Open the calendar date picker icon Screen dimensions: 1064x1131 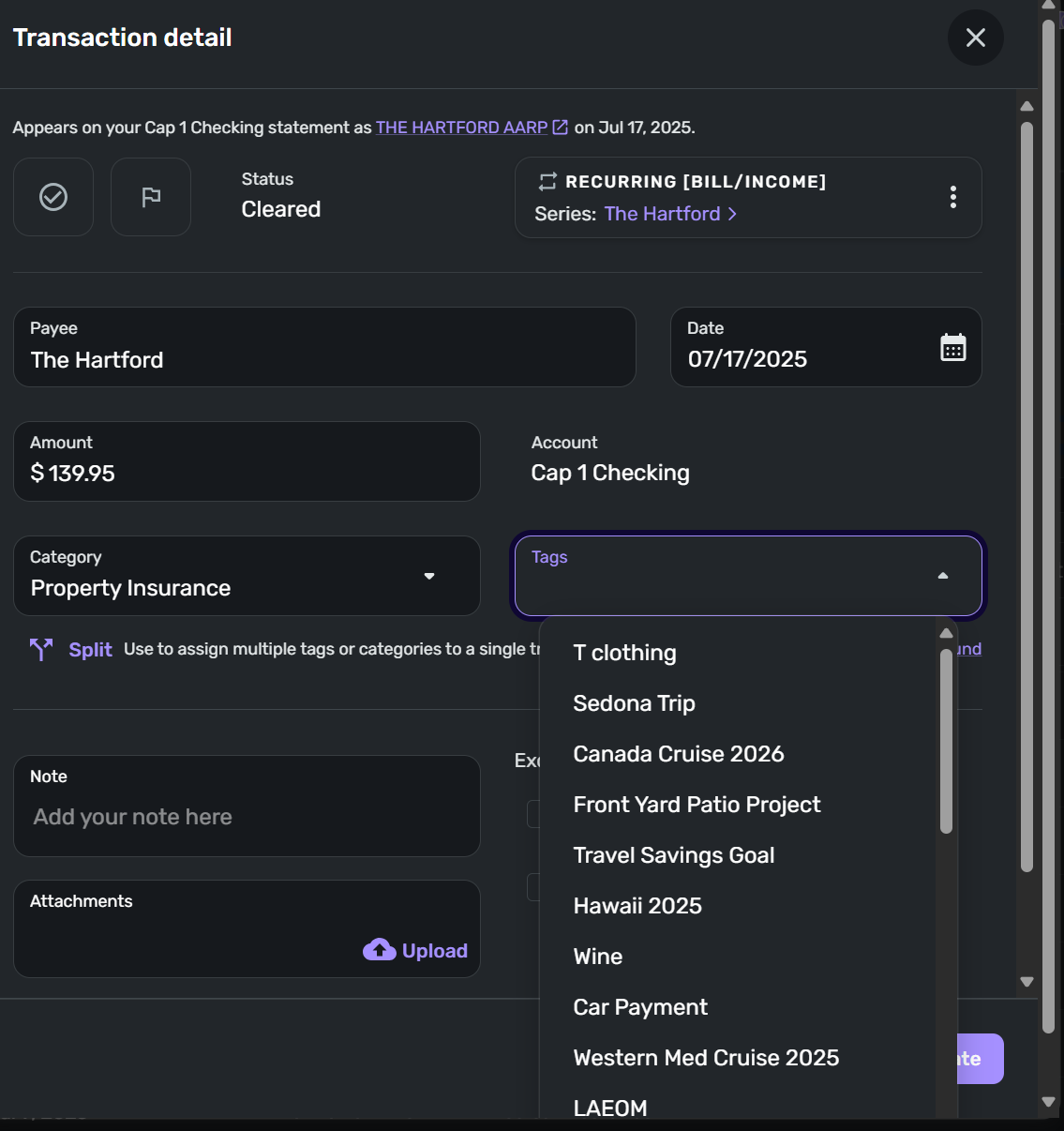(952, 347)
